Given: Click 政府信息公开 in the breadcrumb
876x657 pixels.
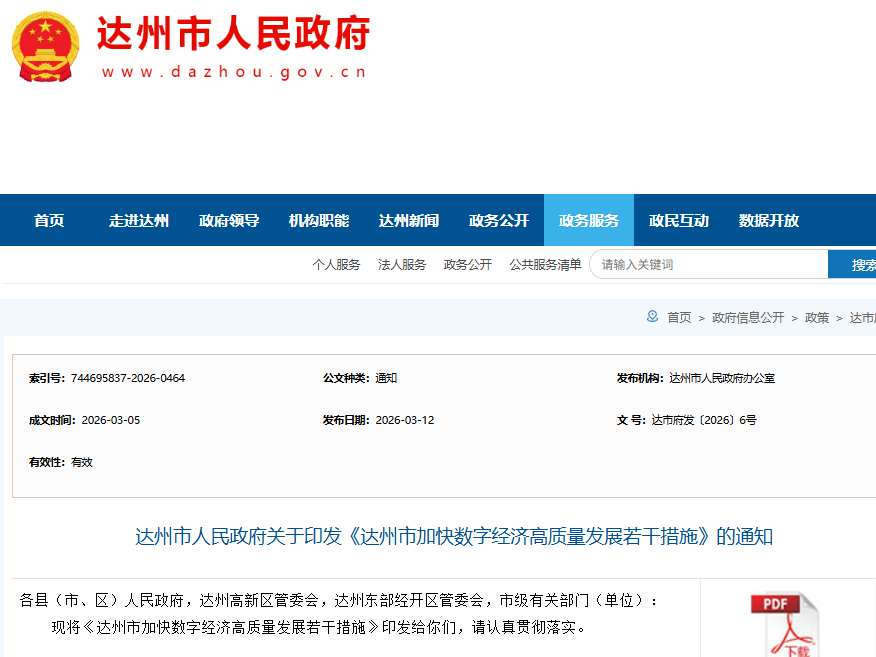Looking at the screenshot, I should (x=748, y=318).
